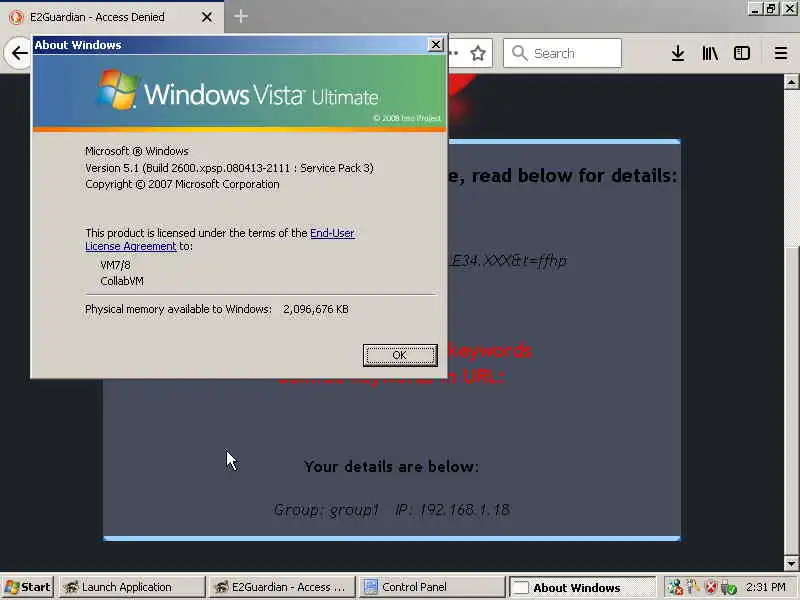Click 'Group: group1' text
This screenshot has height=600, width=800.
point(326,509)
